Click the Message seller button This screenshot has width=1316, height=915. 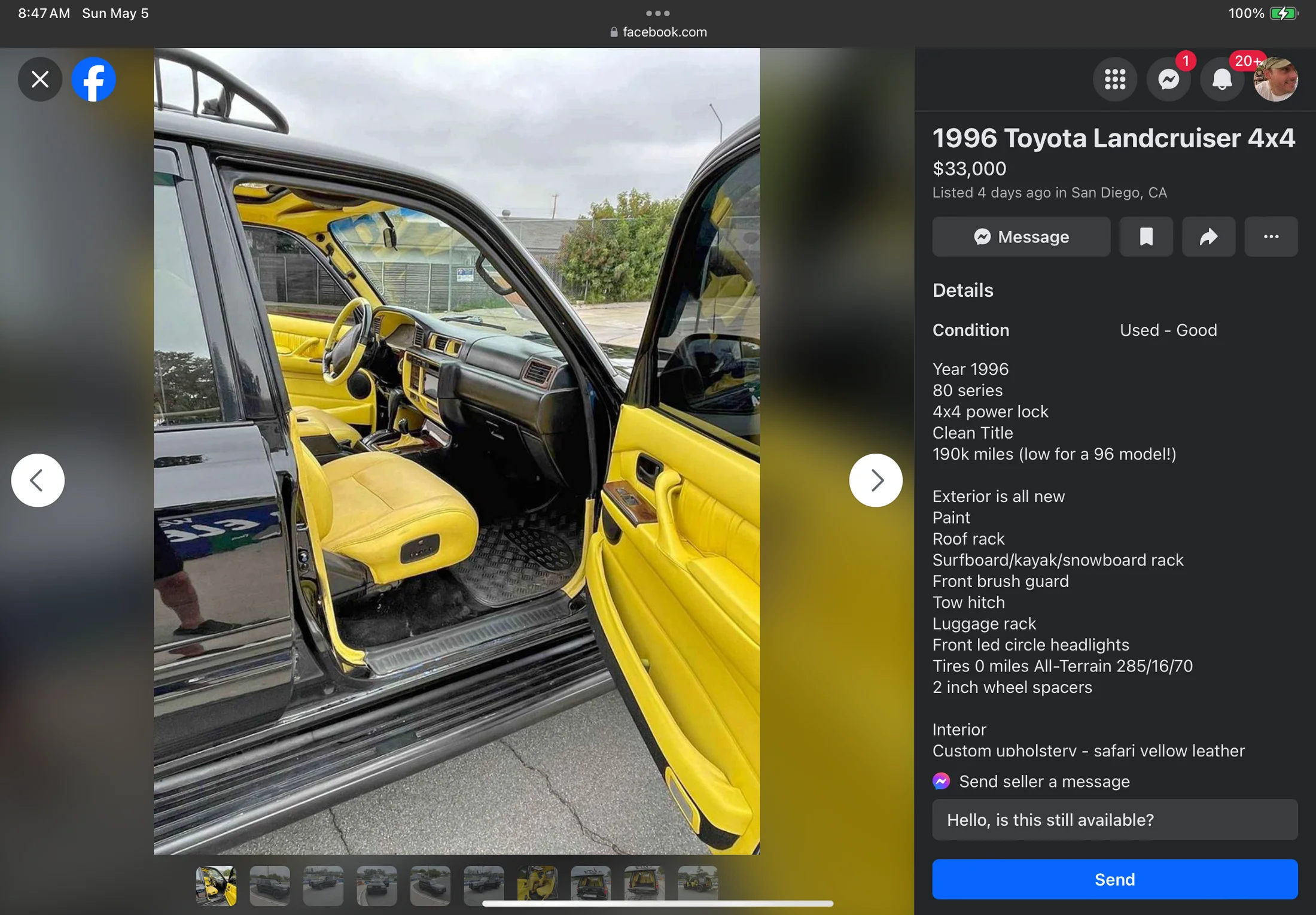pos(1021,237)
